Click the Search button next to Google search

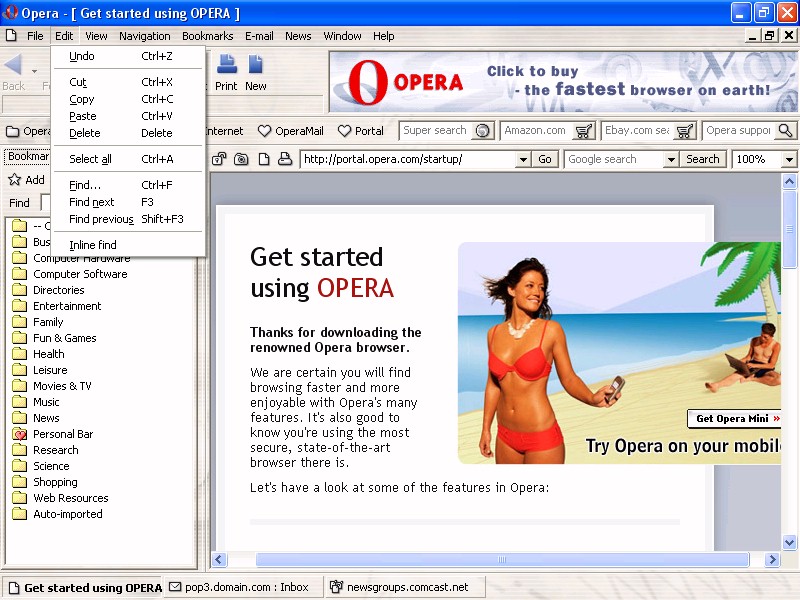703,159
